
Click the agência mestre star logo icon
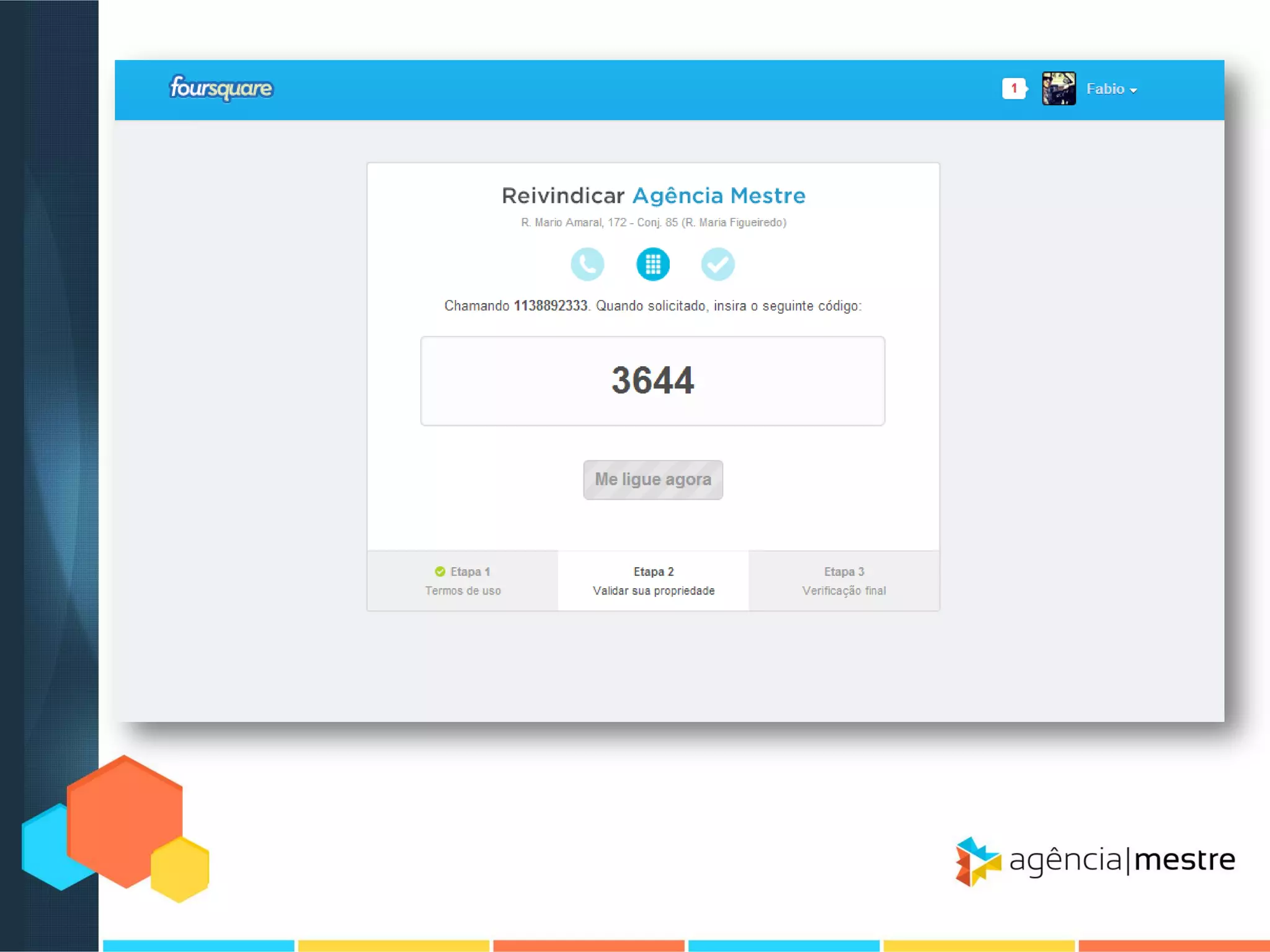pyautogui.click(x=977, y=860)
